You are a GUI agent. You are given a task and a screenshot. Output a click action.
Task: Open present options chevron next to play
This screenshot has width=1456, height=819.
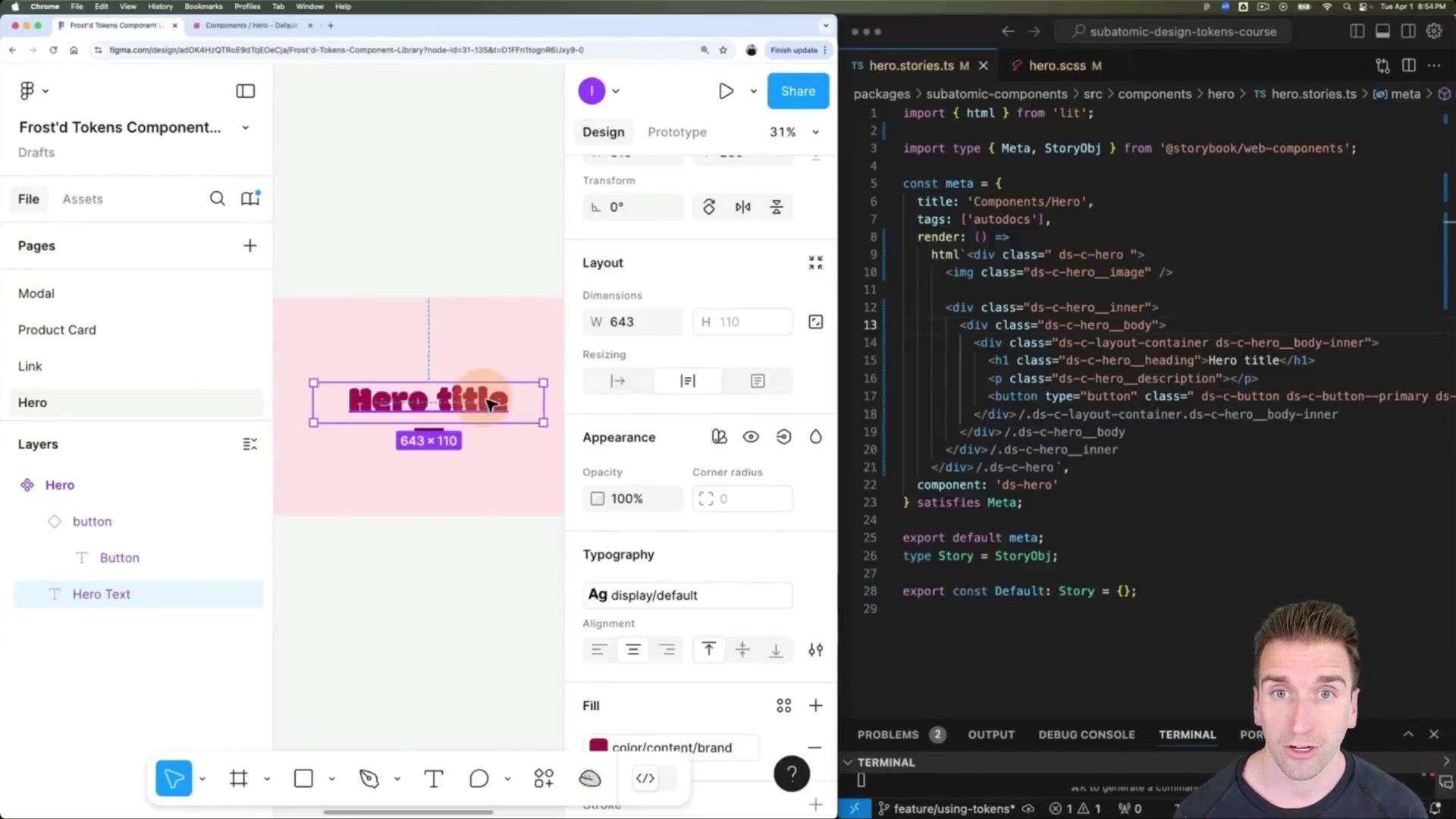point(754,91)
